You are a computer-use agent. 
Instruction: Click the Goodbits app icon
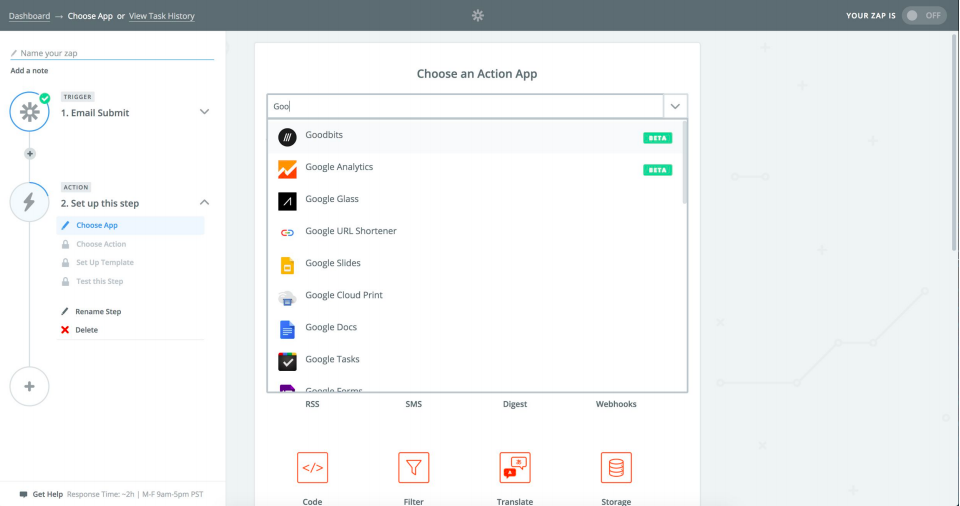[x=287, y=137]
